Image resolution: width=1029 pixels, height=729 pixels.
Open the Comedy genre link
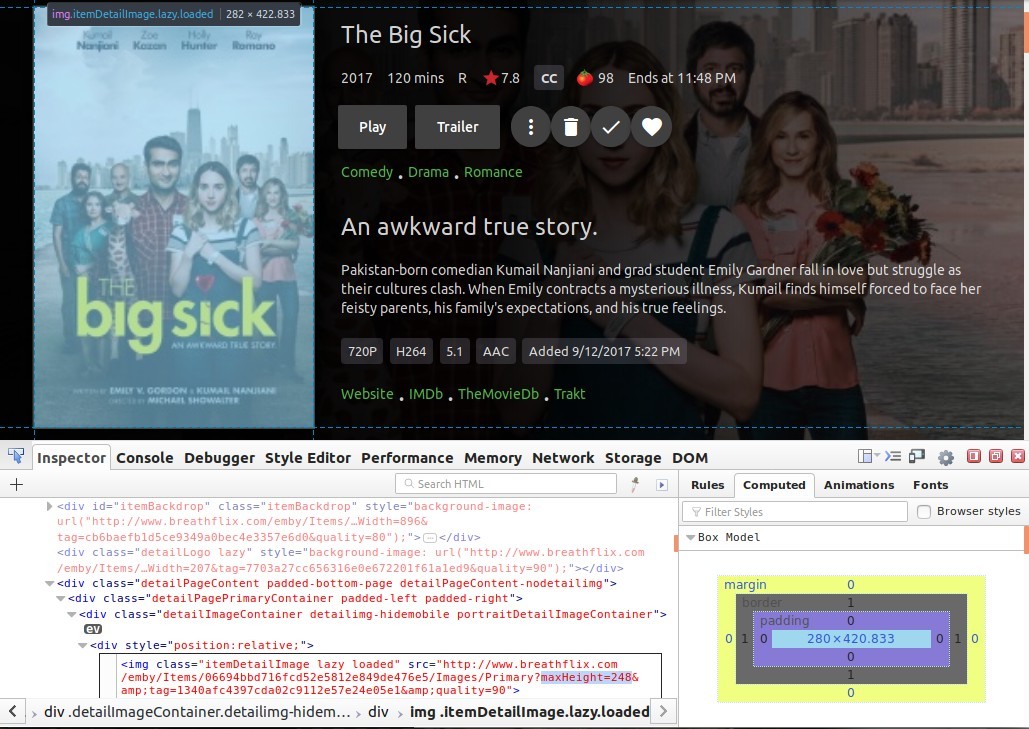click(x=367, y=172)
